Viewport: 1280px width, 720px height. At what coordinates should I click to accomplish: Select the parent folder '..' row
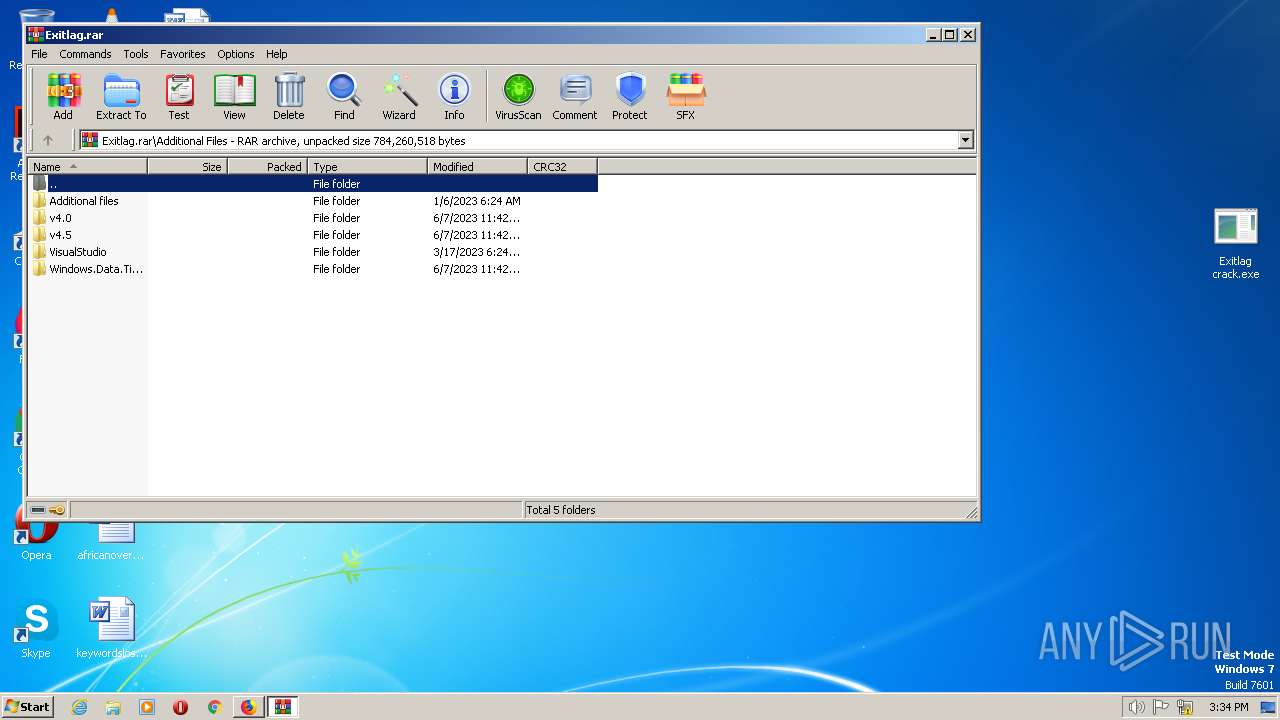coord(314,184)
